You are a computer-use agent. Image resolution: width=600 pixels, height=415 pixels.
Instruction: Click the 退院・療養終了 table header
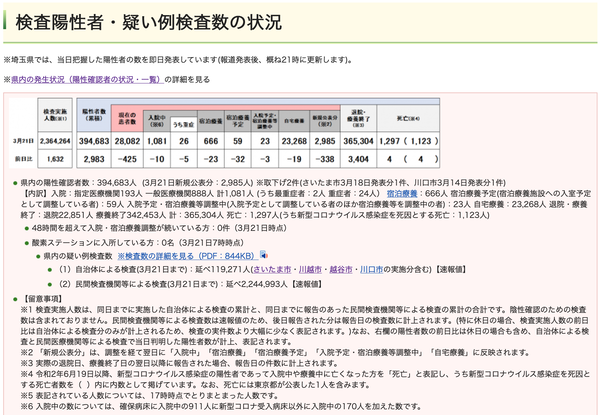(x=358, y=118)
